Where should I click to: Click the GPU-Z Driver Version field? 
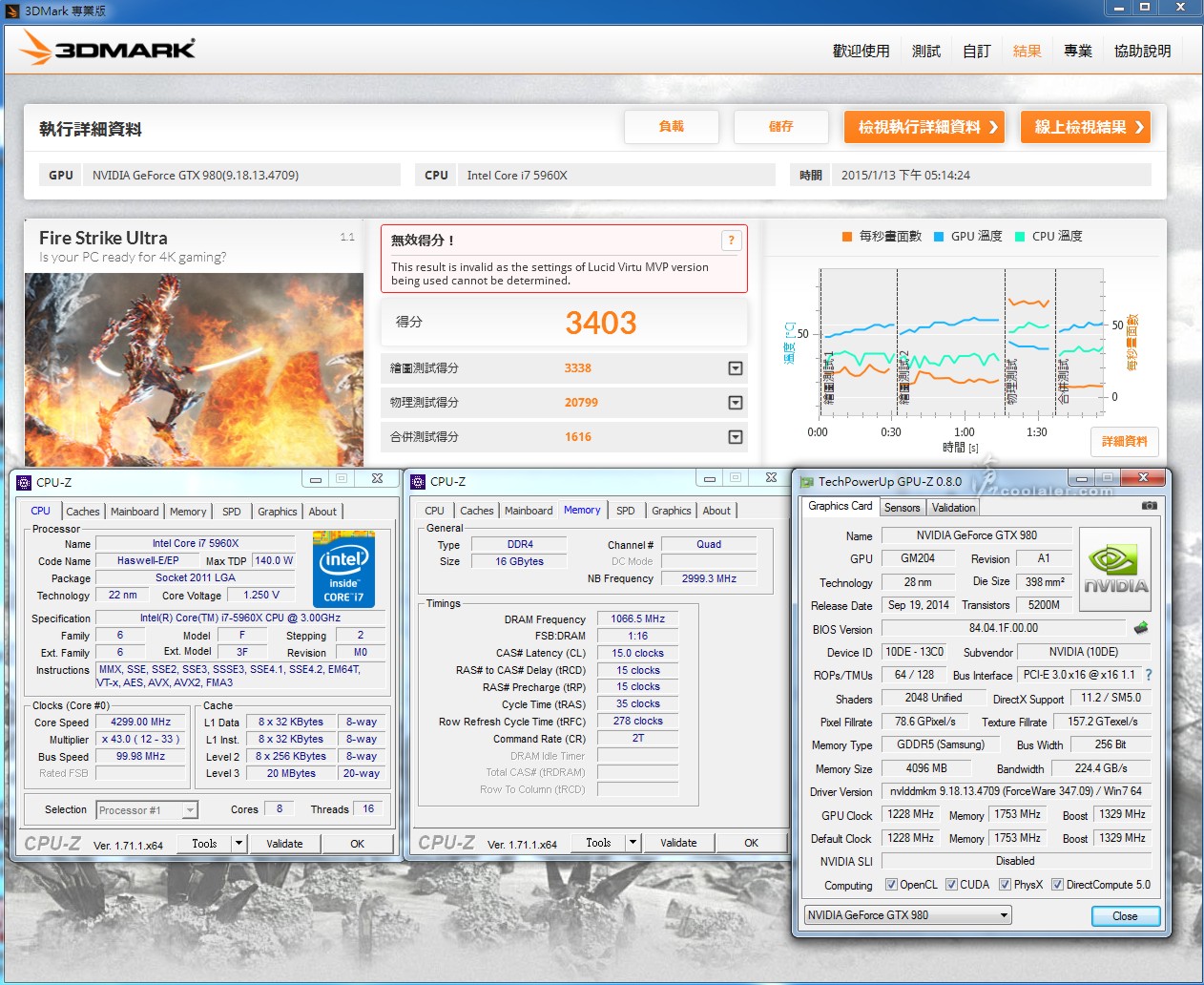tap(1016, 791)
